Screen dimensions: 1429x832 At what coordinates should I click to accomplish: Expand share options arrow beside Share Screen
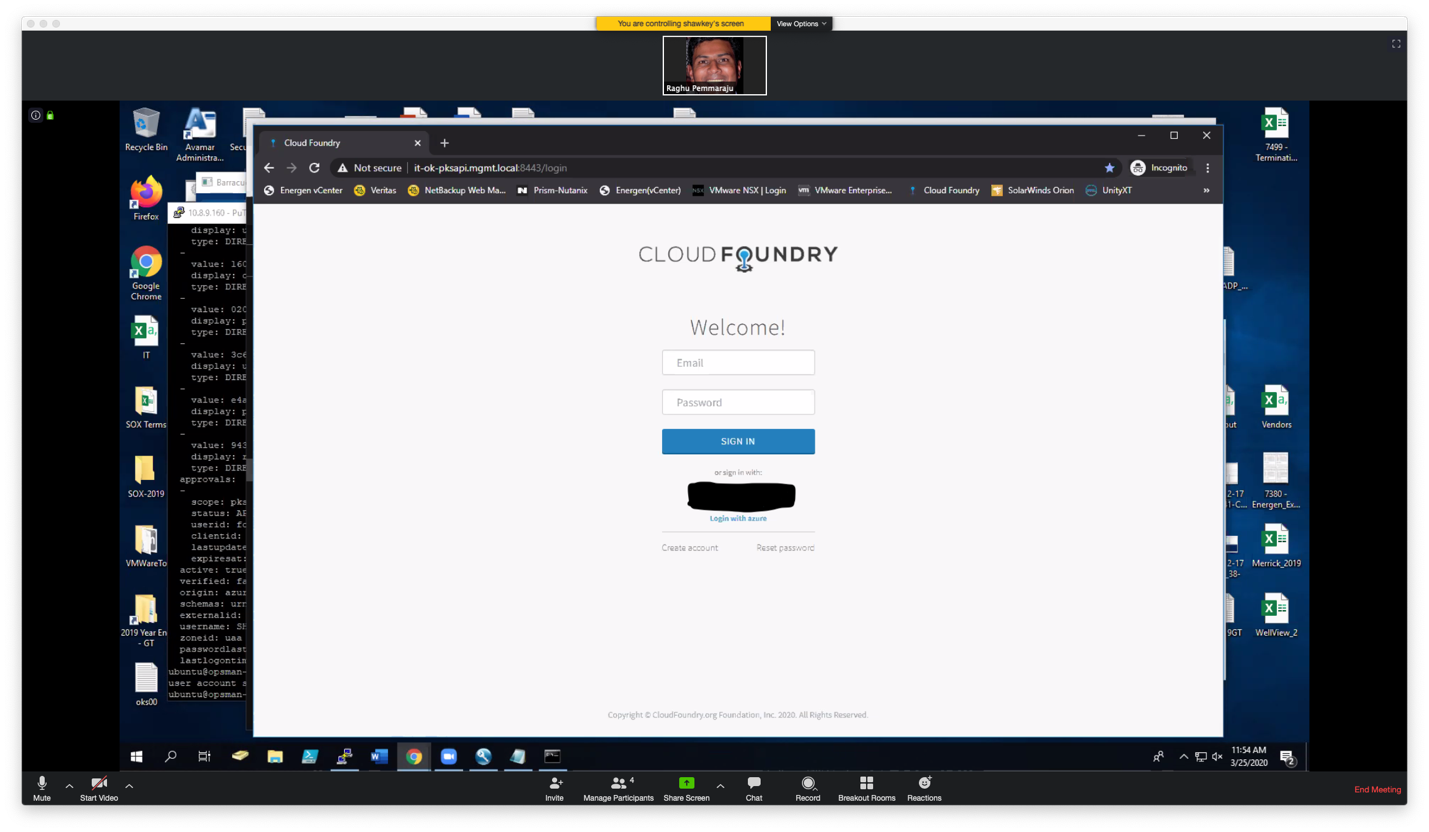[720, 787]
